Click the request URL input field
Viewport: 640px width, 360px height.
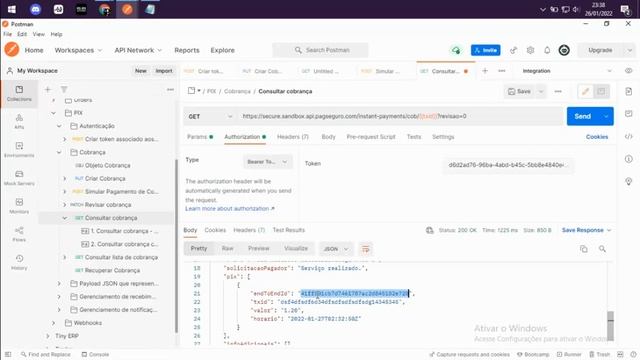coord(400,116)
